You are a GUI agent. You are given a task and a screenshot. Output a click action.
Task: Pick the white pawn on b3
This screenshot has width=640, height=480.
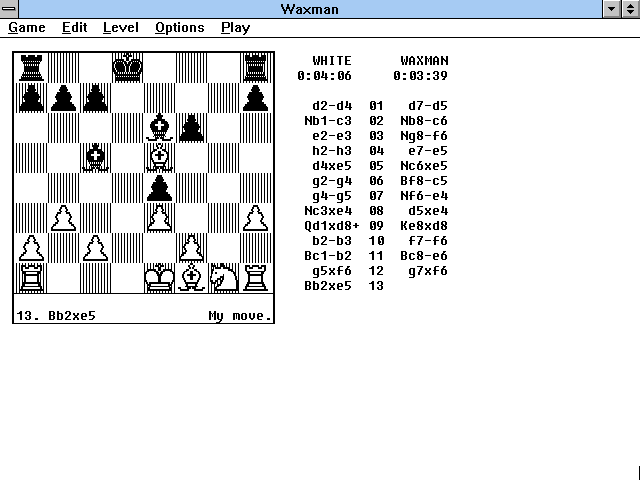63,218
